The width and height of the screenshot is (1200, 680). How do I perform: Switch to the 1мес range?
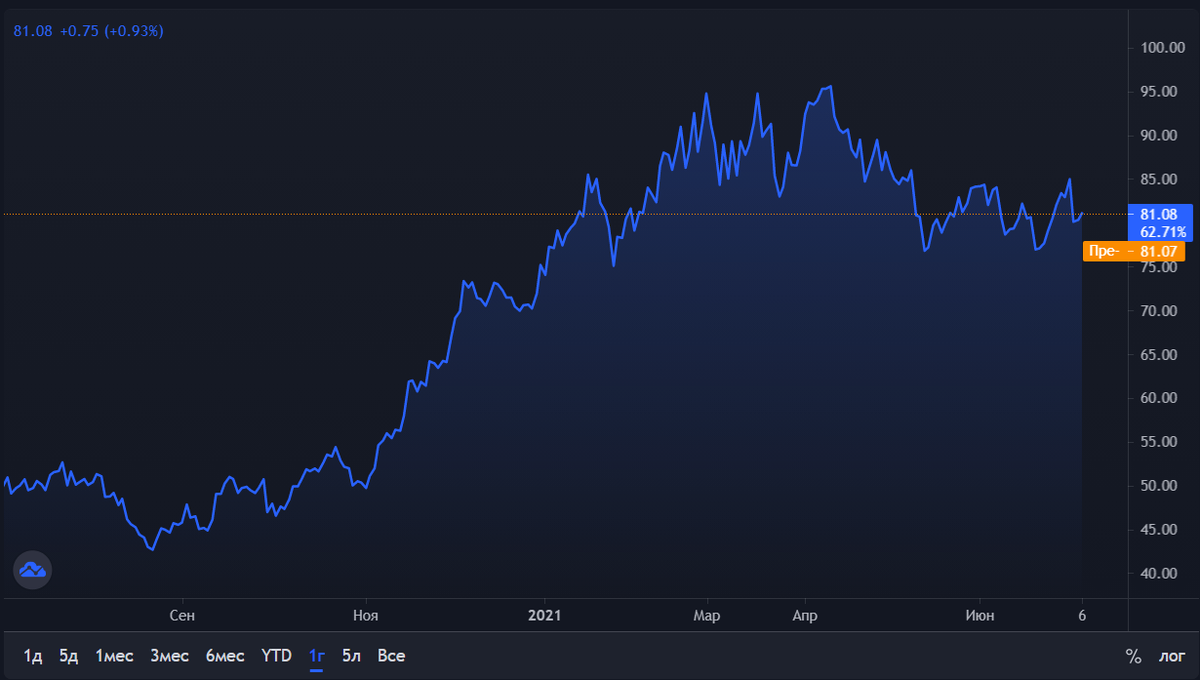coord(114,656)
